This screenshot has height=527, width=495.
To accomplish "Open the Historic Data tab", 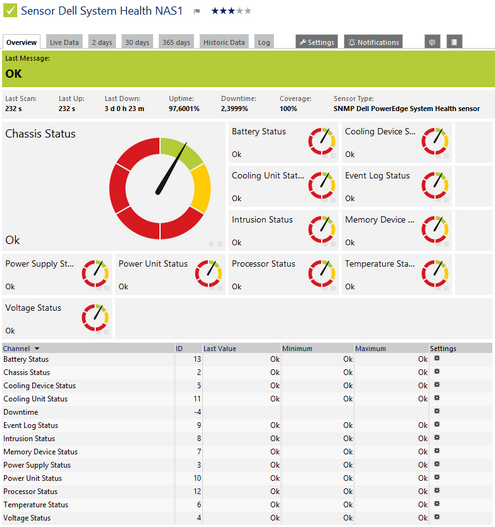I will 224,42.
